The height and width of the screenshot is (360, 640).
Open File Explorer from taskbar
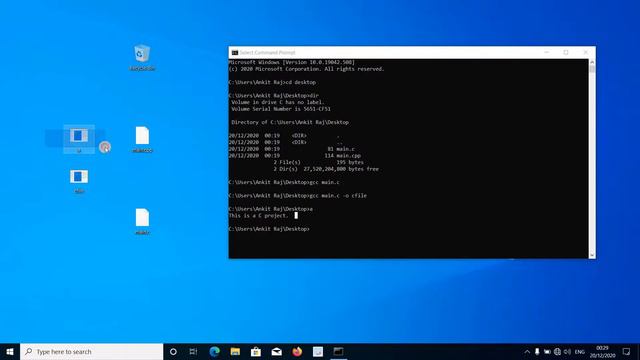click(235, 351)
